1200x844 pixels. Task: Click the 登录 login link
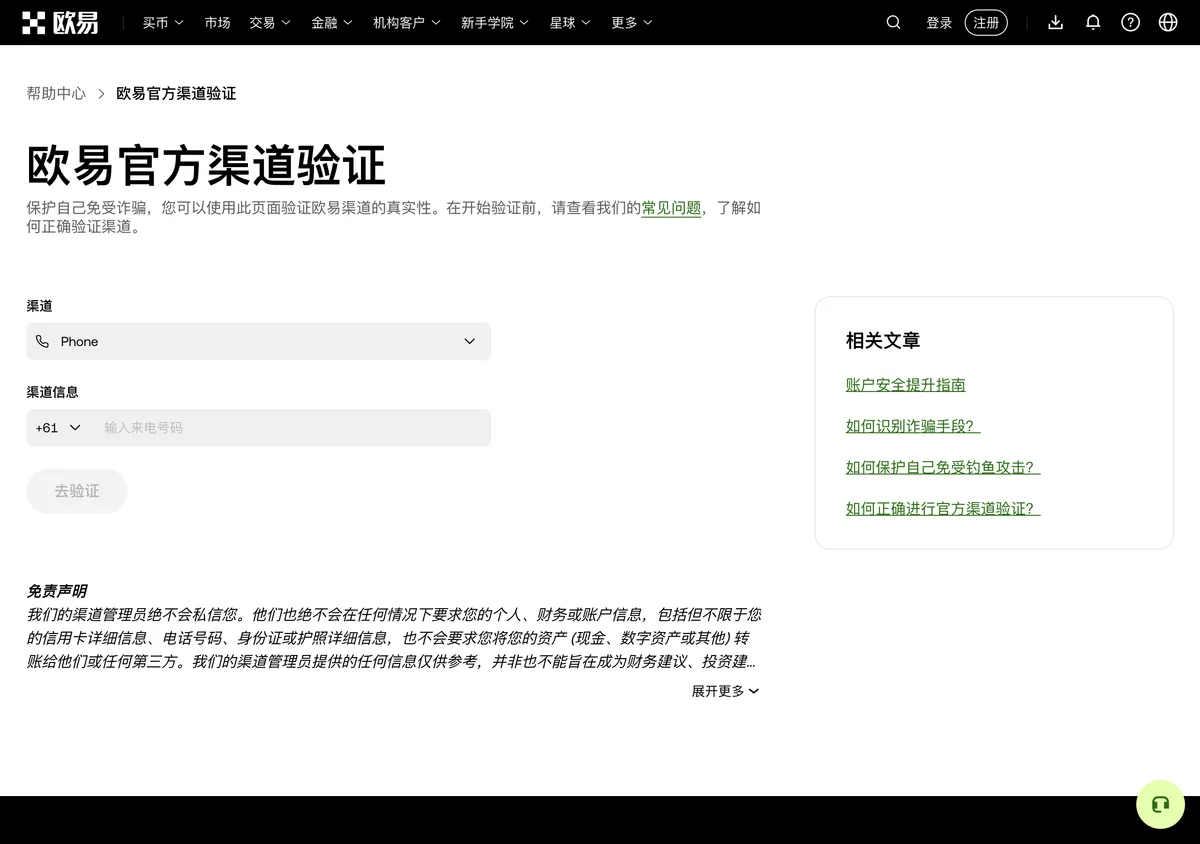tap(939, 22)
